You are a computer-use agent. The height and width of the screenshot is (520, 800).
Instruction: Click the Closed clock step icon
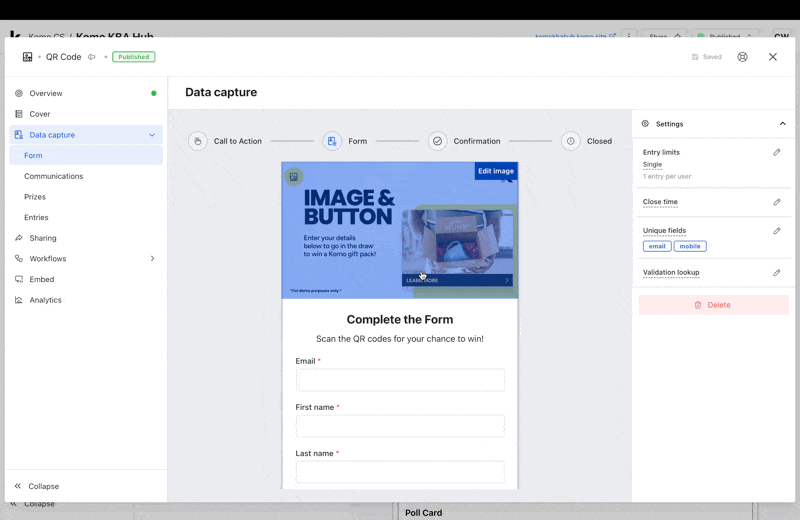tap(571, 141)
